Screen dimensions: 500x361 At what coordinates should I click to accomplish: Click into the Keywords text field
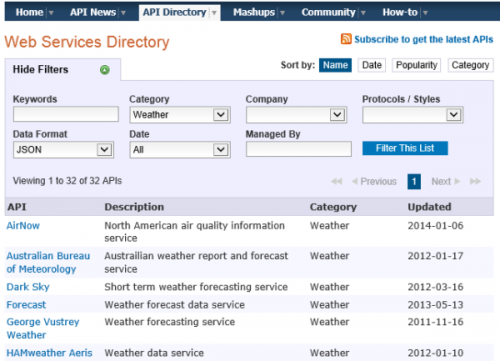tap(66, 114)
